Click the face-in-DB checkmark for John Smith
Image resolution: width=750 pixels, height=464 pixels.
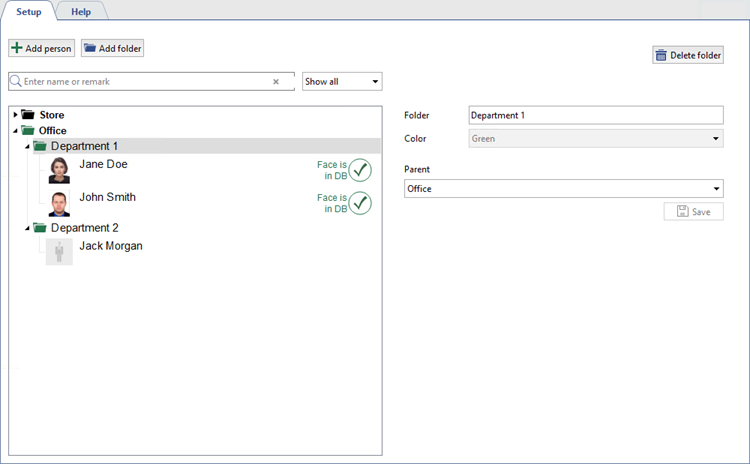tap(360, 203)
